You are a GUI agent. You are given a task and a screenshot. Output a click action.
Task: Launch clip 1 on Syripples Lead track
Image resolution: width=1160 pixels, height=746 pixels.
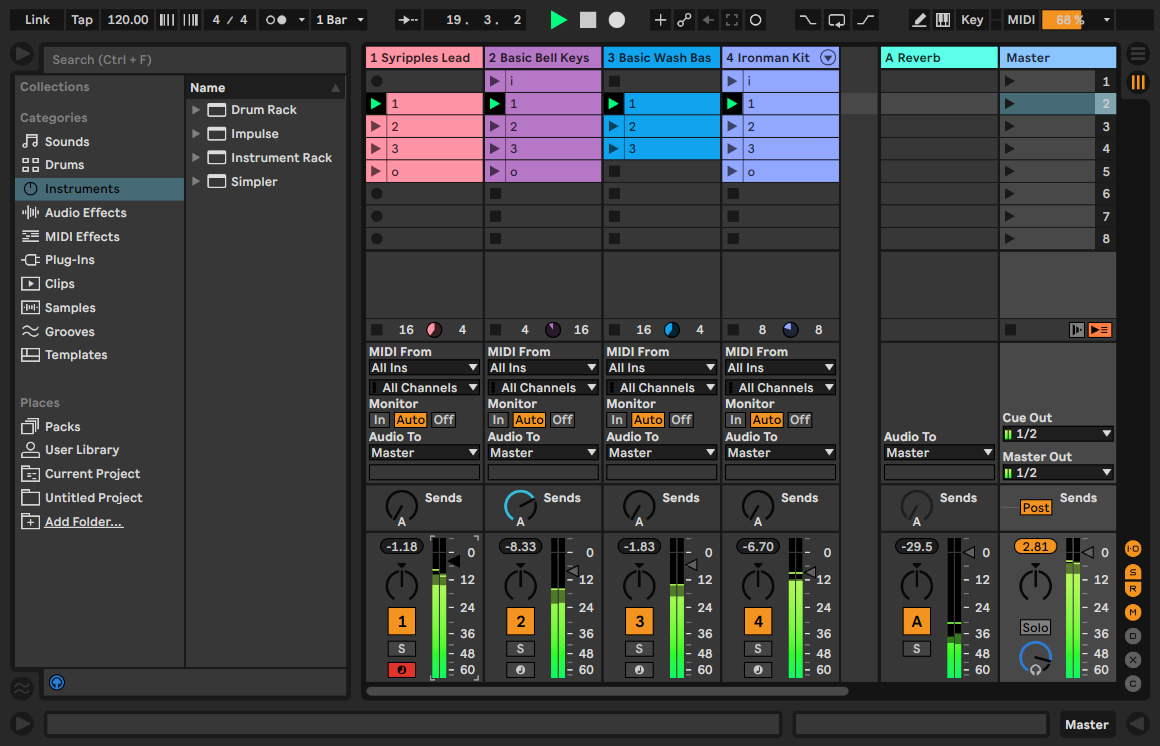coord(376,103)
